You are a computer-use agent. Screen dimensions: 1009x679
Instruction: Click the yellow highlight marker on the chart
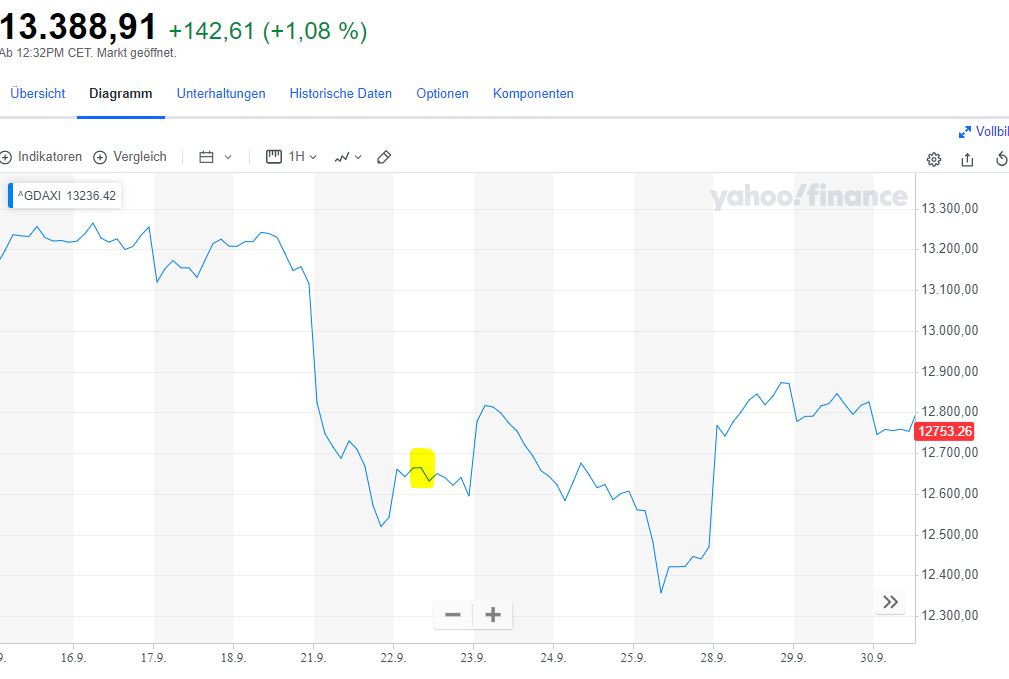point(420,468)
